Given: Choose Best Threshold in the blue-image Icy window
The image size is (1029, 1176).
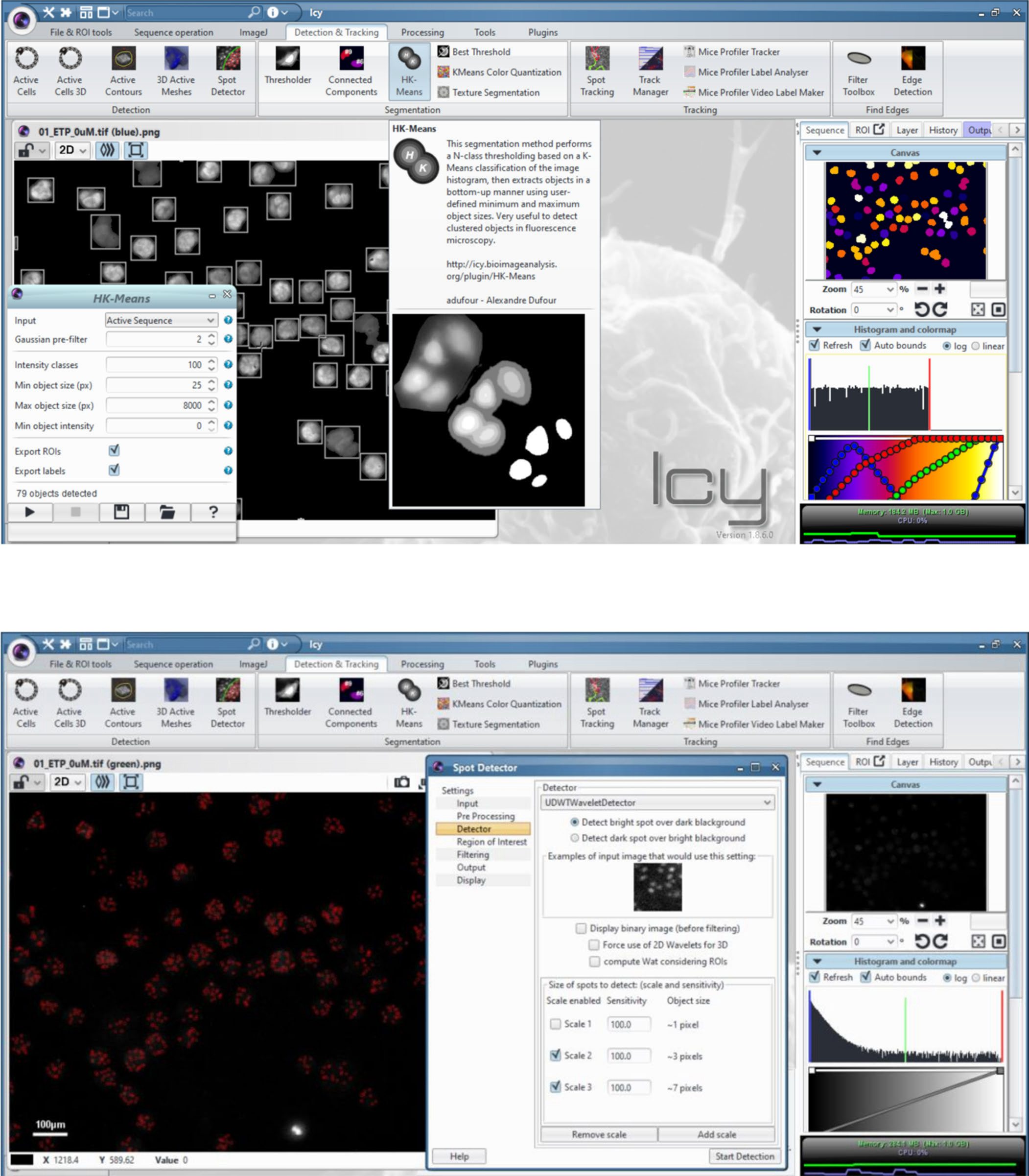Looking at the screenshot, I should (x=474, y=52).
